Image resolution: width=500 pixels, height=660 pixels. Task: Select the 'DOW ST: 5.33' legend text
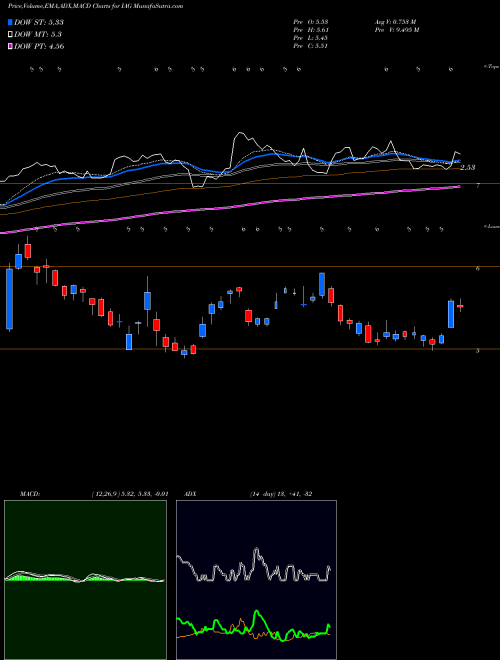point(39,22)
